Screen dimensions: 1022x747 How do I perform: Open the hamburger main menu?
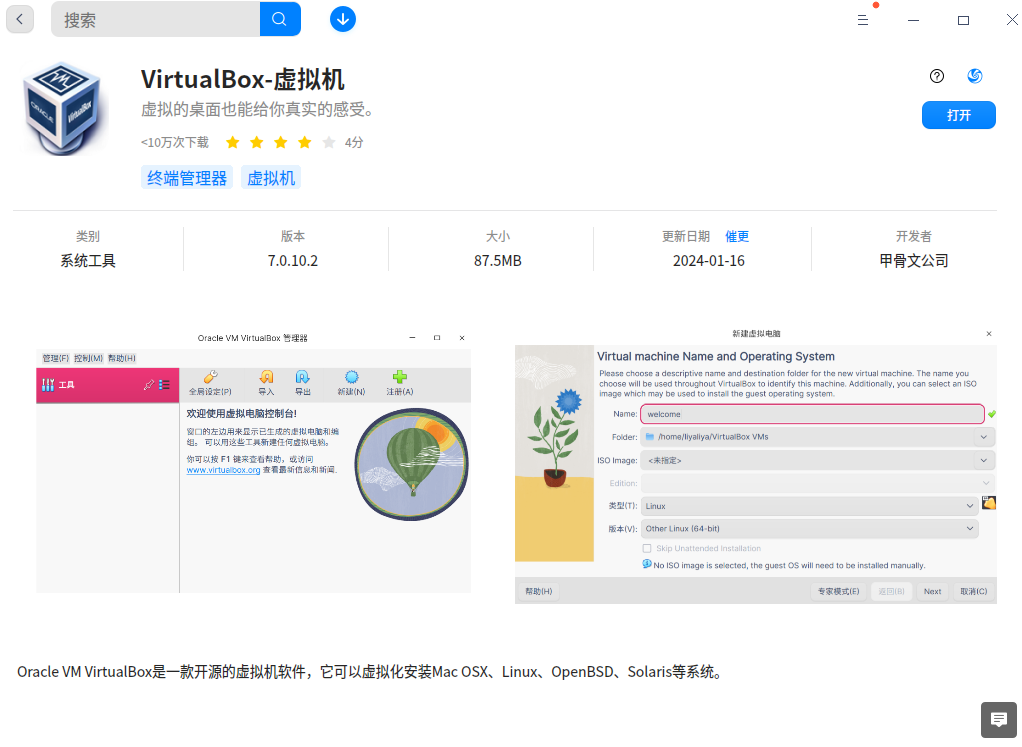click(862, 20)
